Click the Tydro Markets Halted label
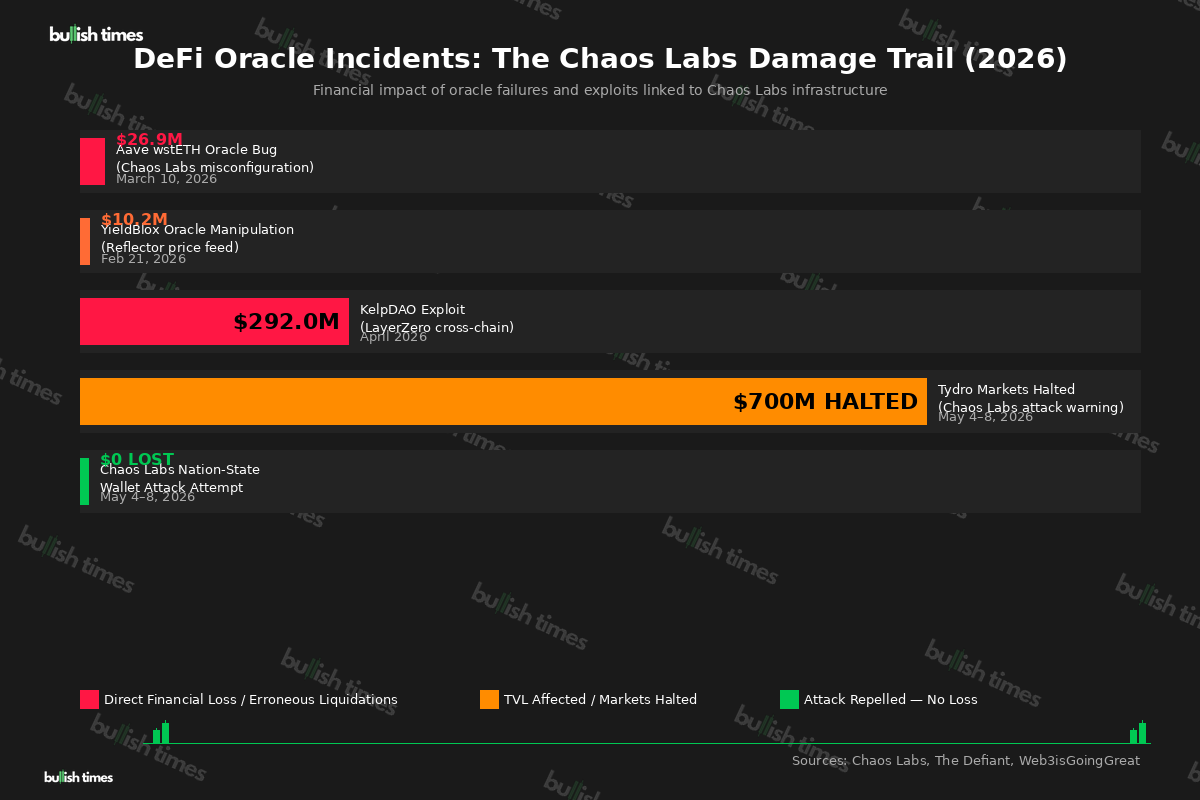The height and width of the screenshot is (800, 1200). pyautogui.click(x=1006, y=390)
